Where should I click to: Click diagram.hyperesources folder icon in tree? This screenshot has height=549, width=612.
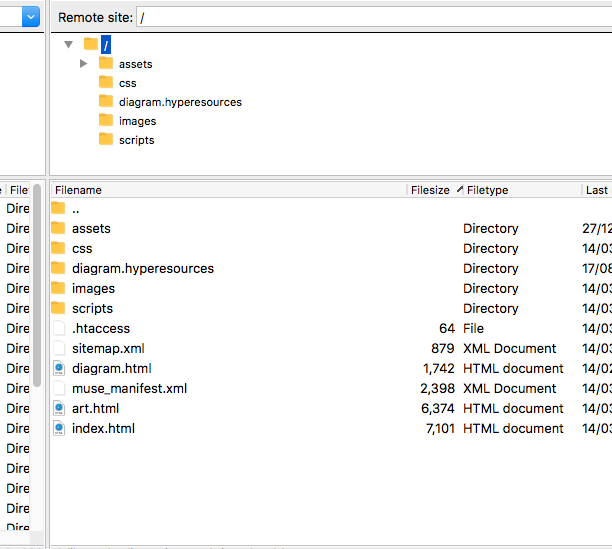106,101
